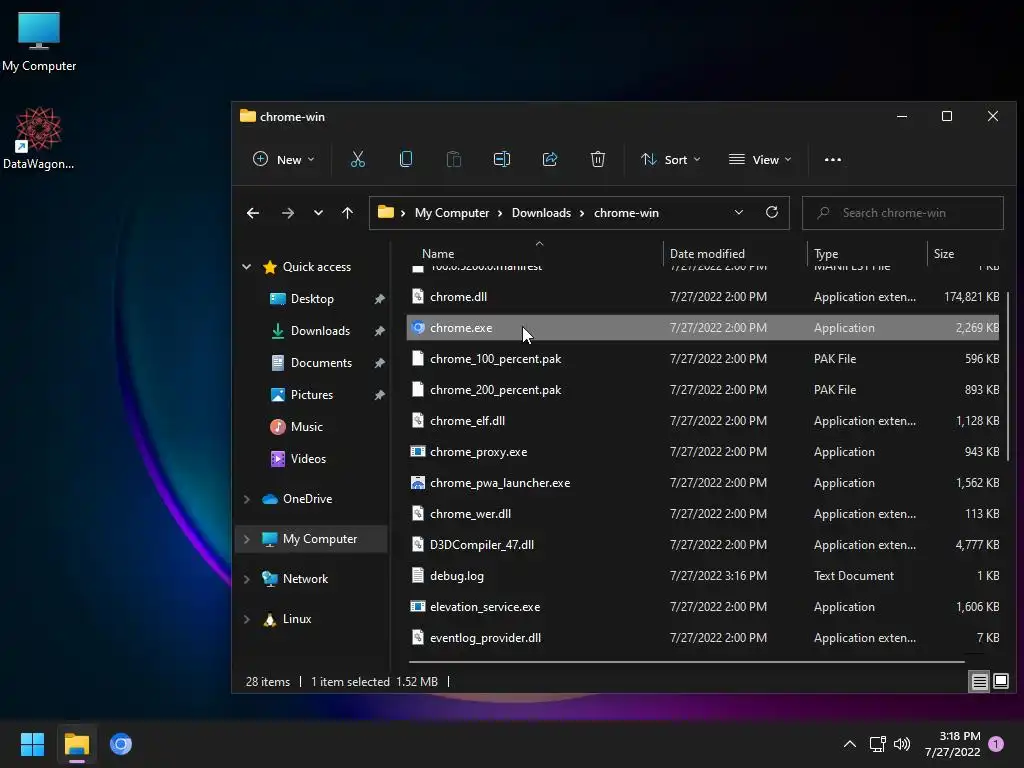This screenshot has height=768, width=1024.
Task: Open network status tray icon
Action: pos(877,744)
